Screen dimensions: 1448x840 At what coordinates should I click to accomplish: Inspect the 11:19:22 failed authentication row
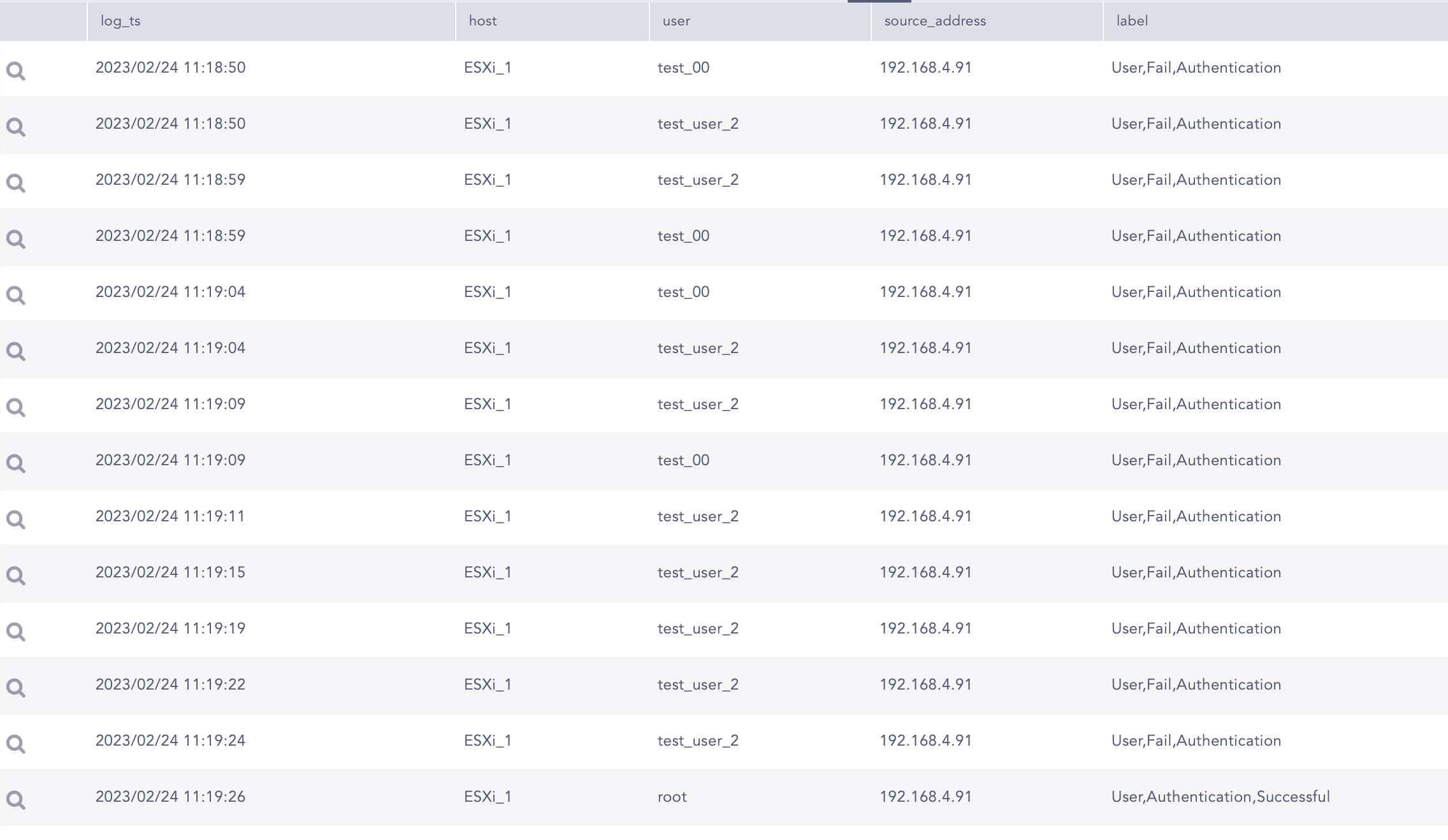click(16, 688)
